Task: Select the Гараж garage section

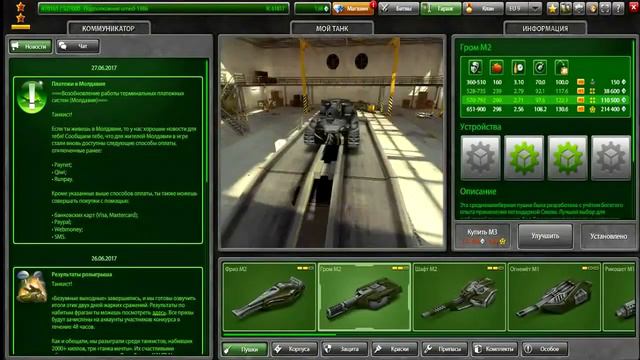Action: tap(441, 8)
